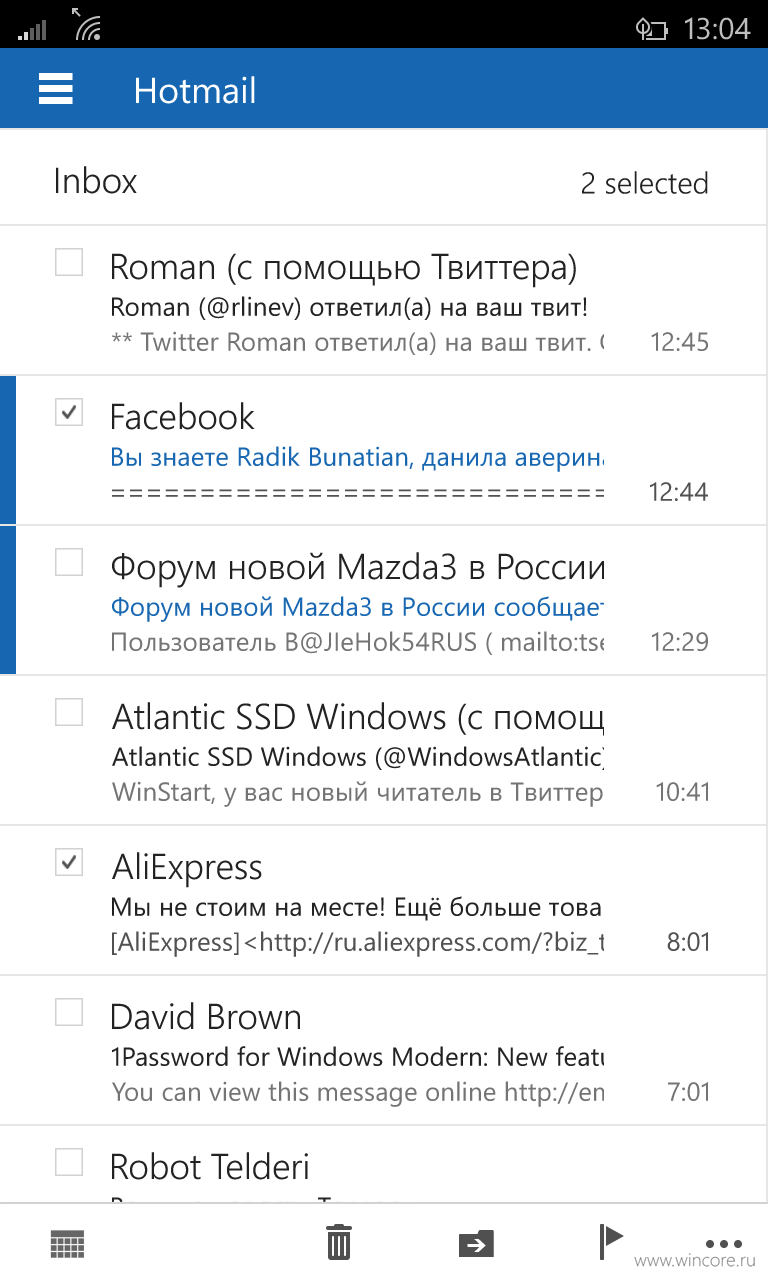Select the Robot Telderi message checkbox

click(68, 1162)
